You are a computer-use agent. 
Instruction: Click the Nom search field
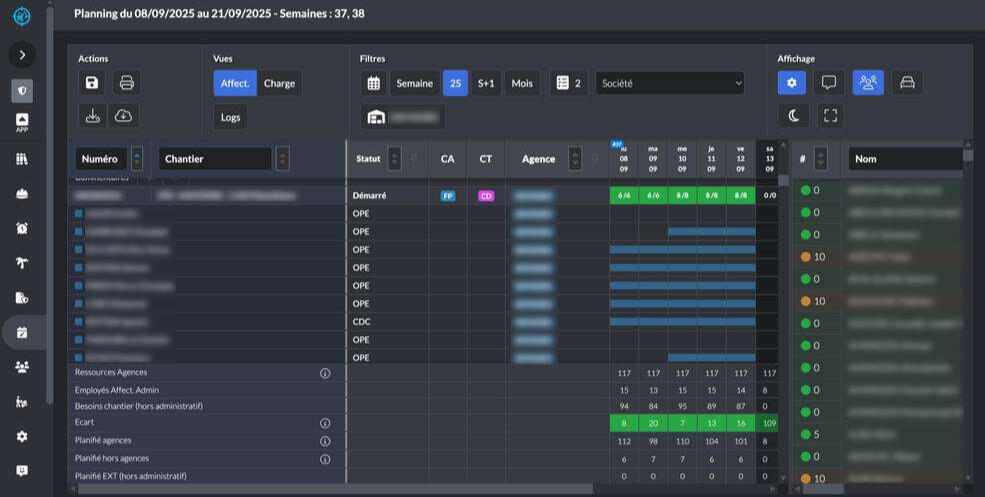click(x=905, y=159)
